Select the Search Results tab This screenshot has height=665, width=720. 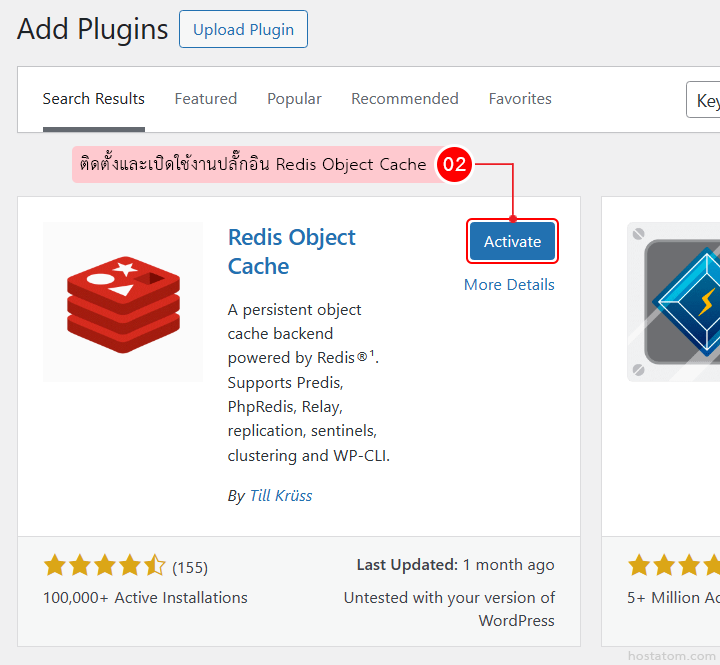[94, 99]
